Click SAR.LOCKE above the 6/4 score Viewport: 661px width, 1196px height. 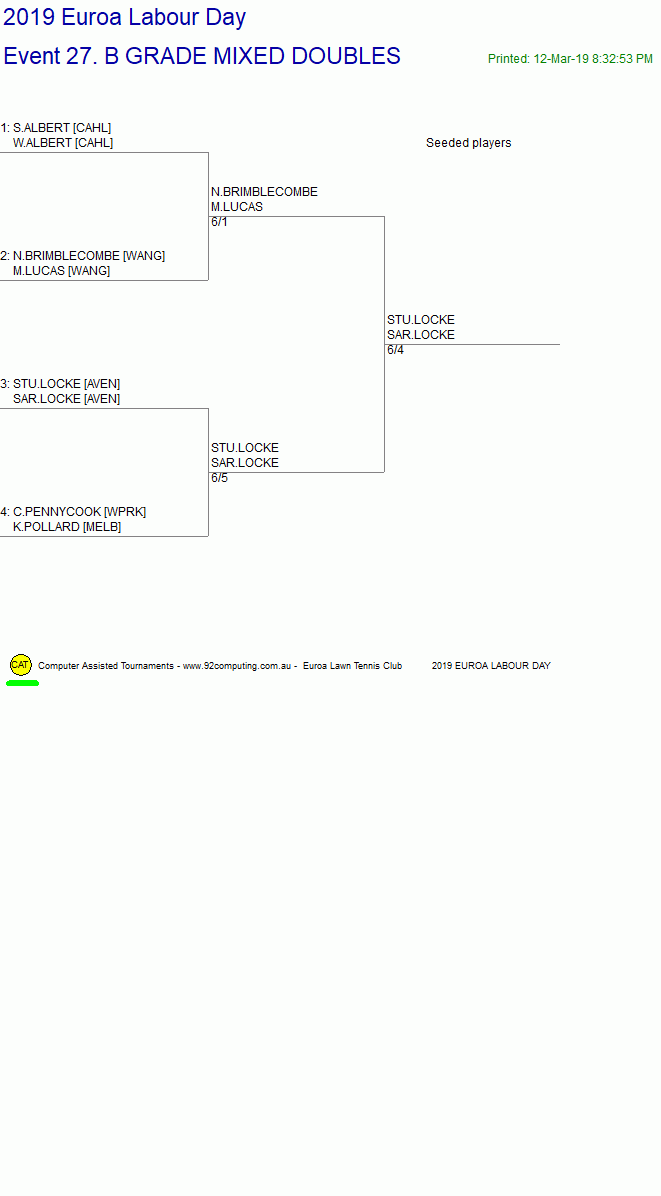tap(420, 335)
